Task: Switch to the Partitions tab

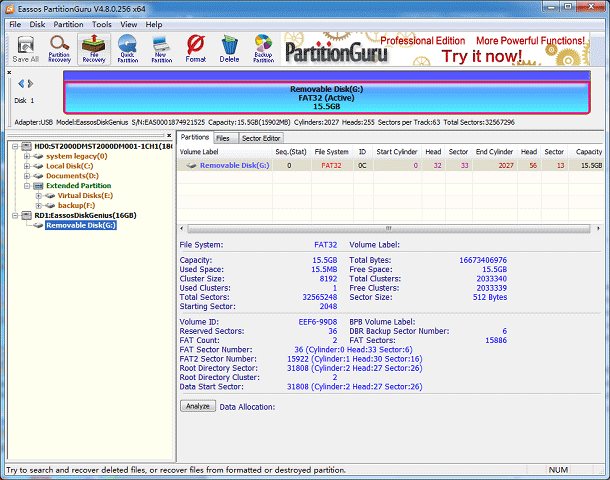Action: (195, 137)
